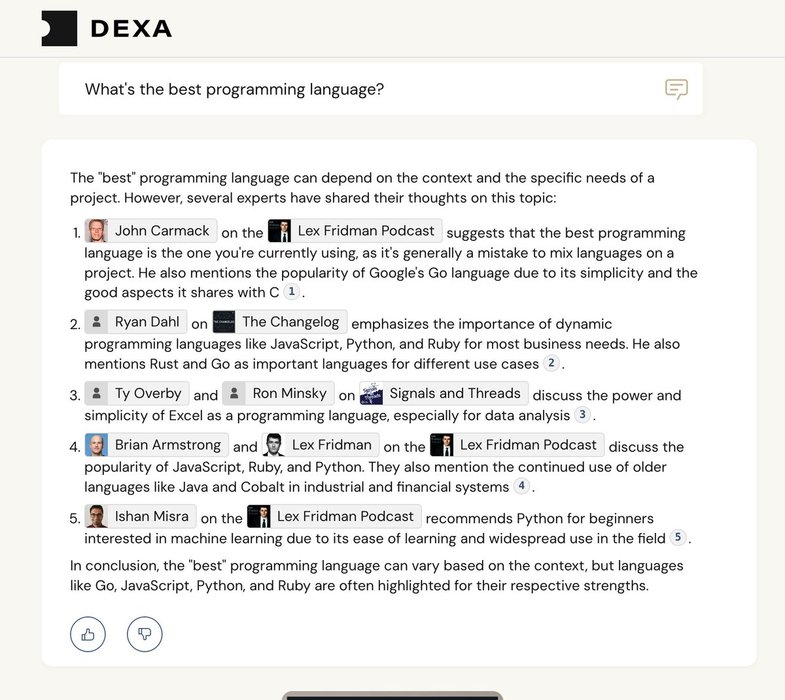
Task: Open Ishan Misra's profile chip
Action: click(140, 517)
